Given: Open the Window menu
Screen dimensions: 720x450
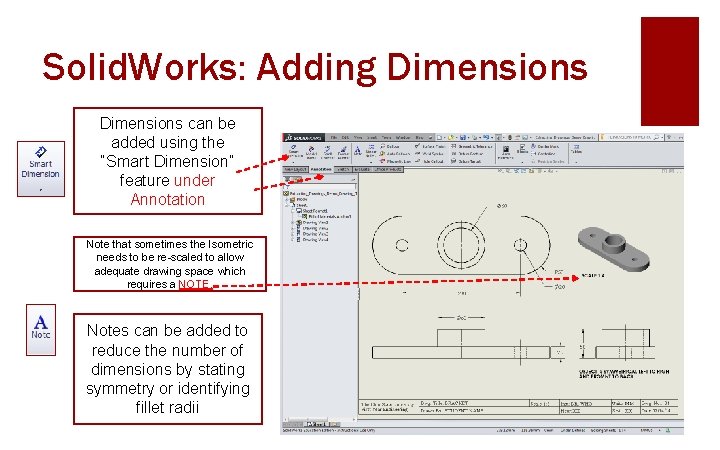Looking at the screenshot, I should 403,137.
